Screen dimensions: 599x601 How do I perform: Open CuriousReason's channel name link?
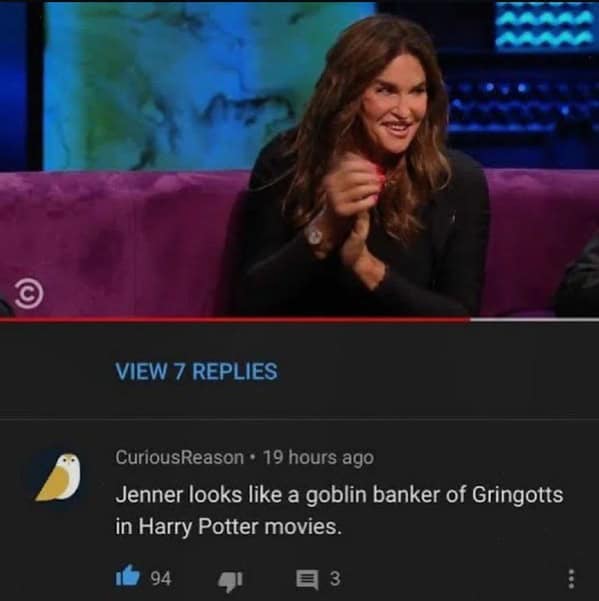click(x=179, y=457)
